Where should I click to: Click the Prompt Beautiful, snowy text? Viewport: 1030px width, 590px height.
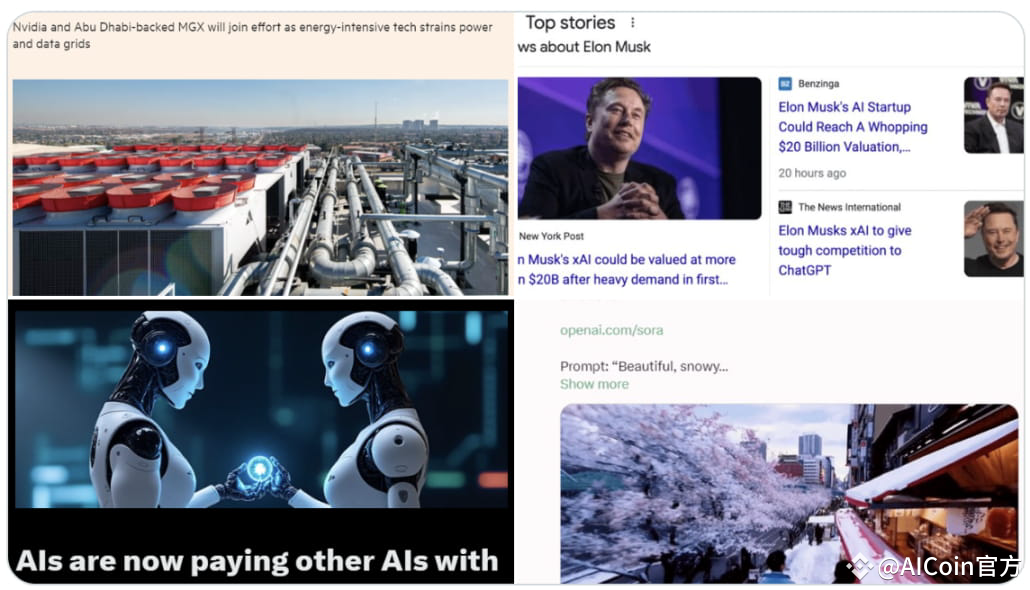644,367
